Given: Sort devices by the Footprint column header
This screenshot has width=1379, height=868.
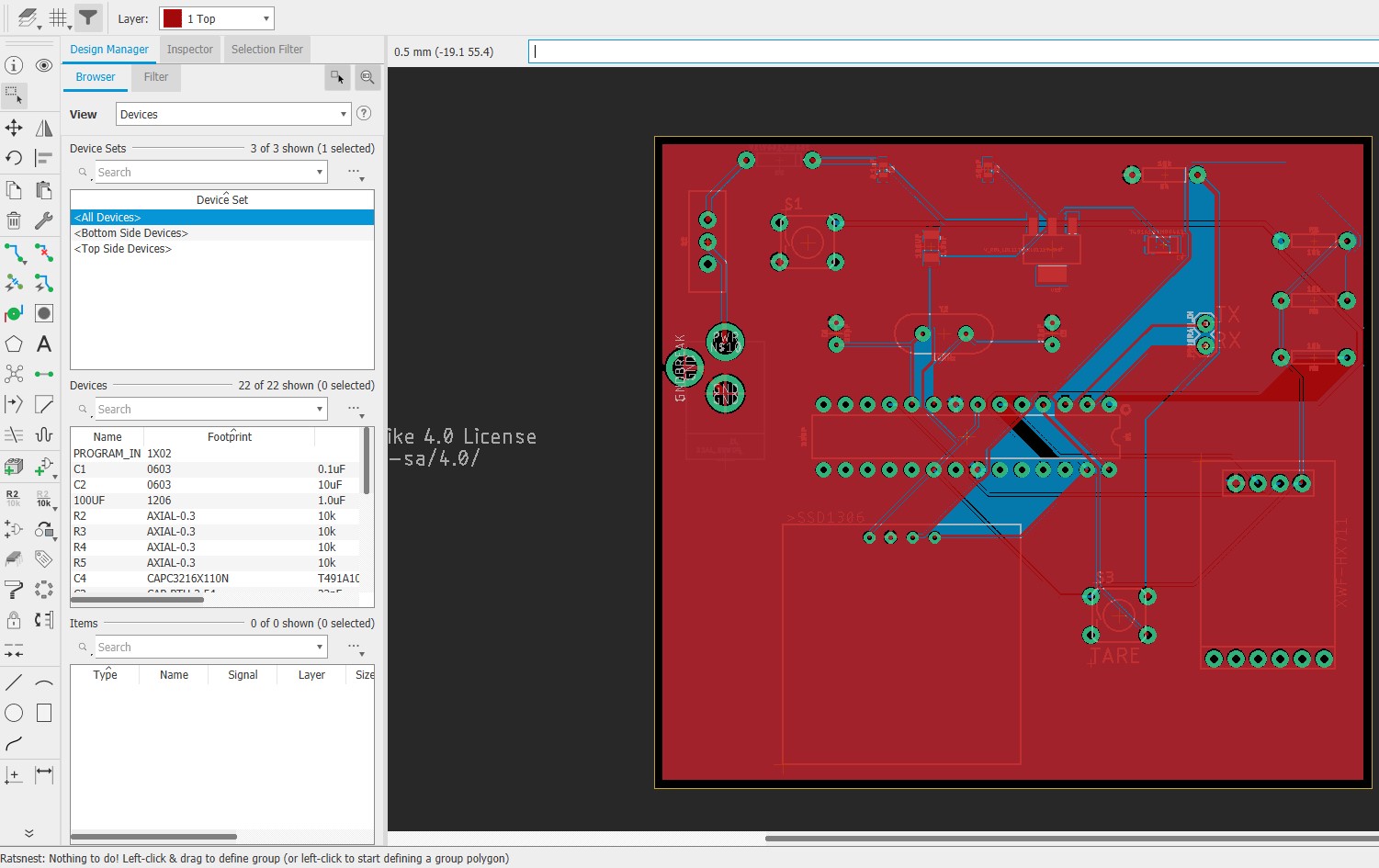Looking at the screenshot, I should (x=230, y=437).
